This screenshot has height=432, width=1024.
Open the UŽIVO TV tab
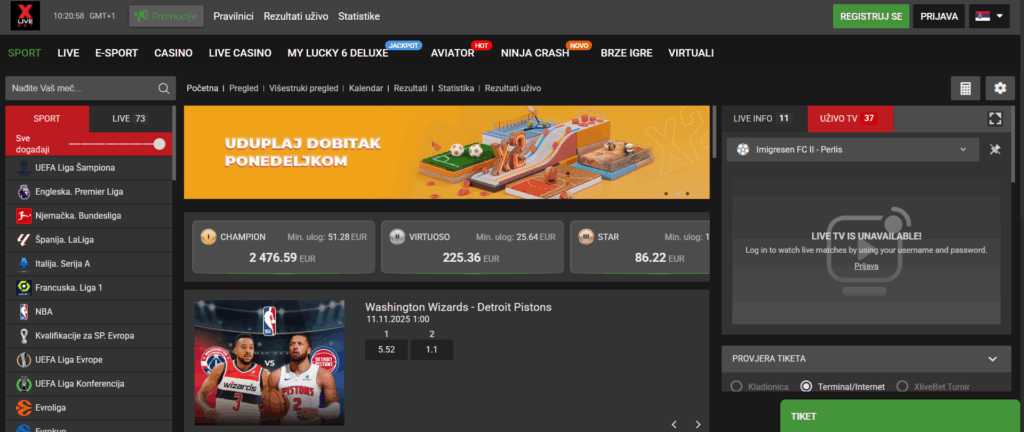[850, 118]
